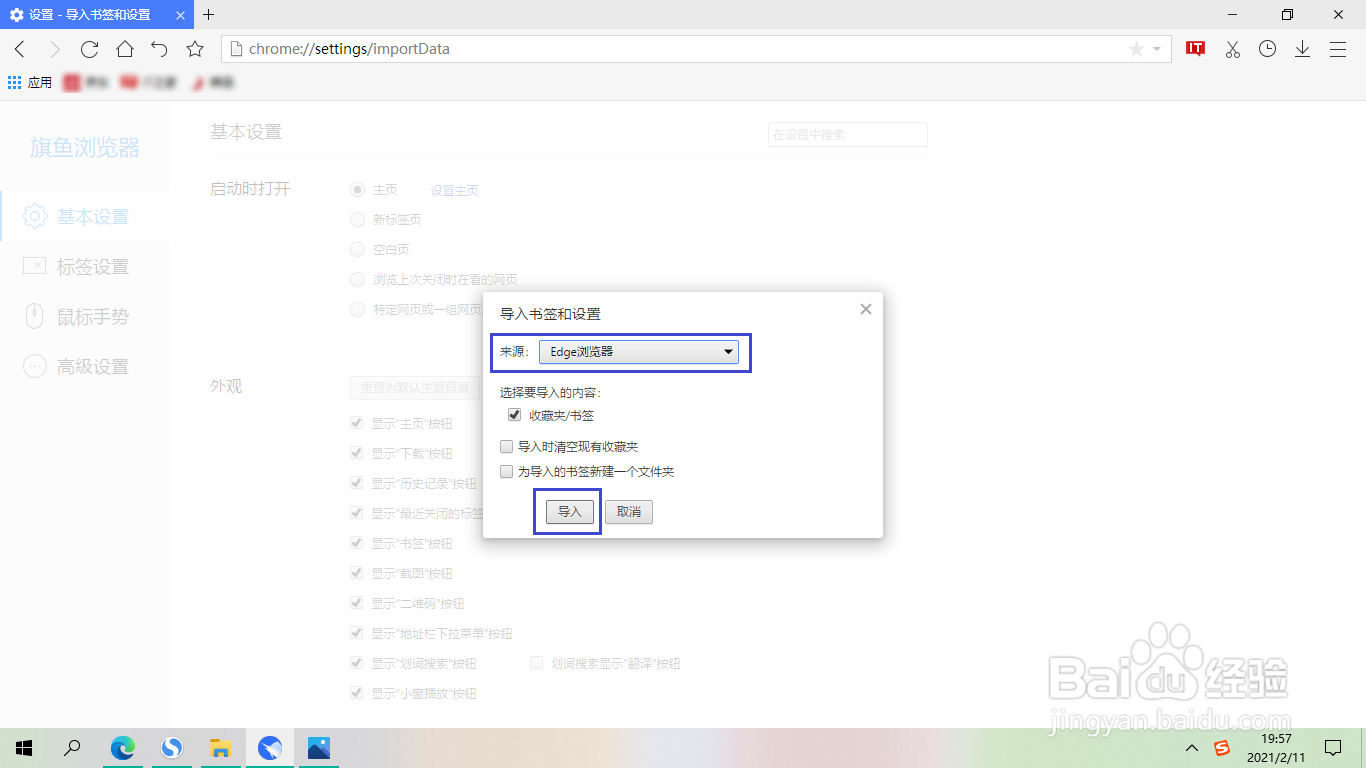Click the undo closed tab arrow icon
Image resolution: width=1366 pixels, height=768 pixels.
(x=159, y=49)
